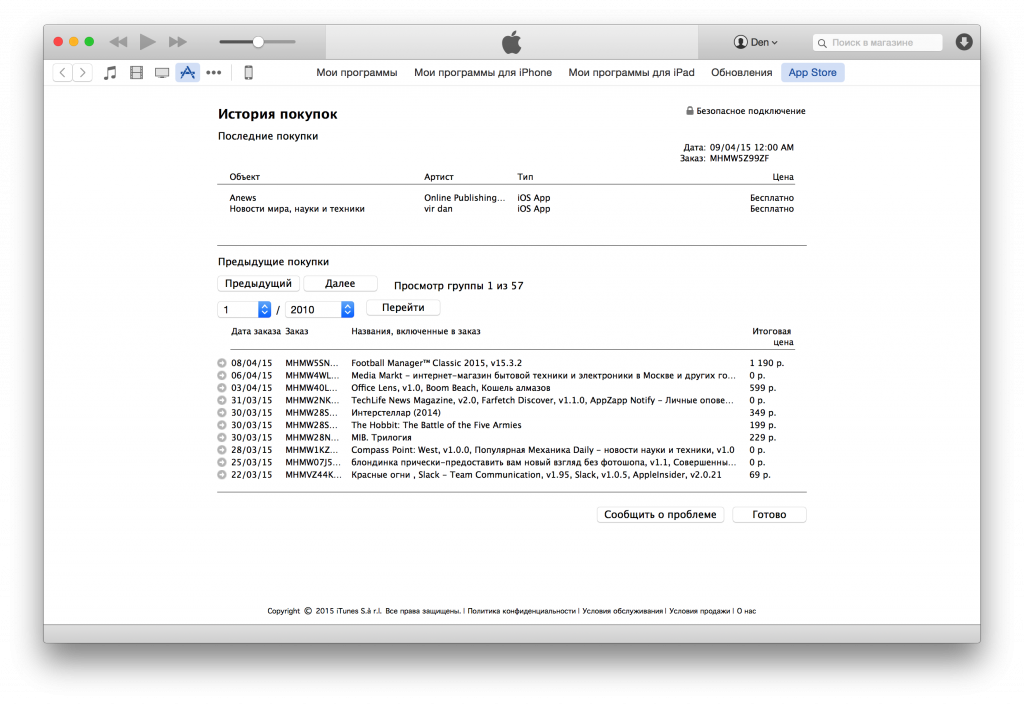This screenshot has width=1024, height=705.
Task: Click the 69 р. price
Action: pyautogui.click(x=760, y=475)
